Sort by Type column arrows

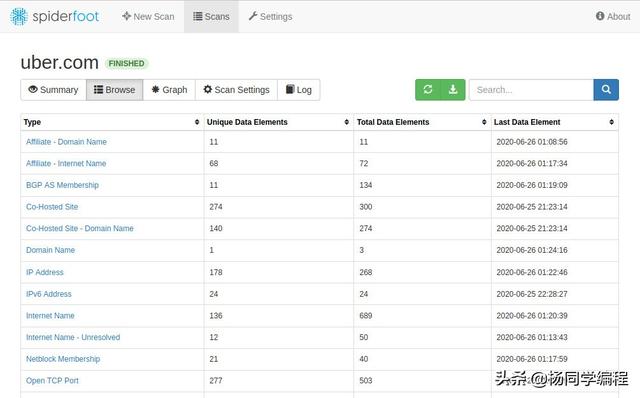tap(197, 122)
